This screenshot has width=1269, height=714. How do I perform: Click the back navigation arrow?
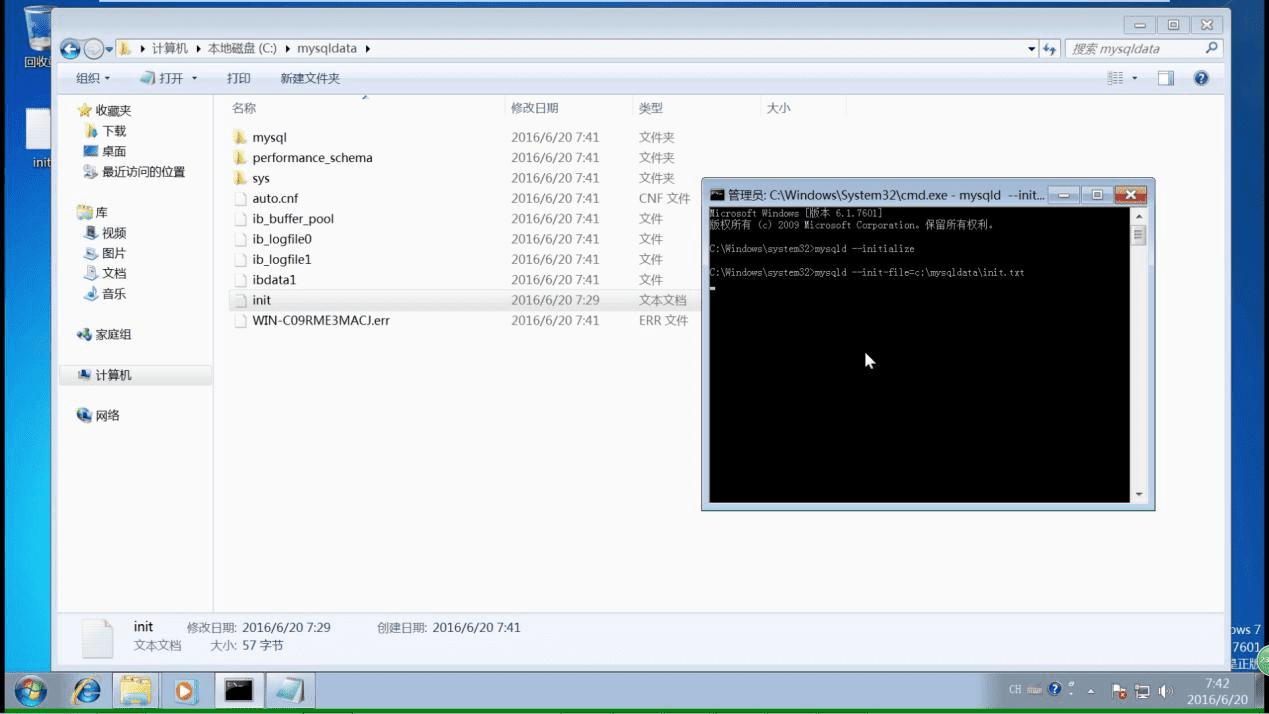tap(69, 48)
